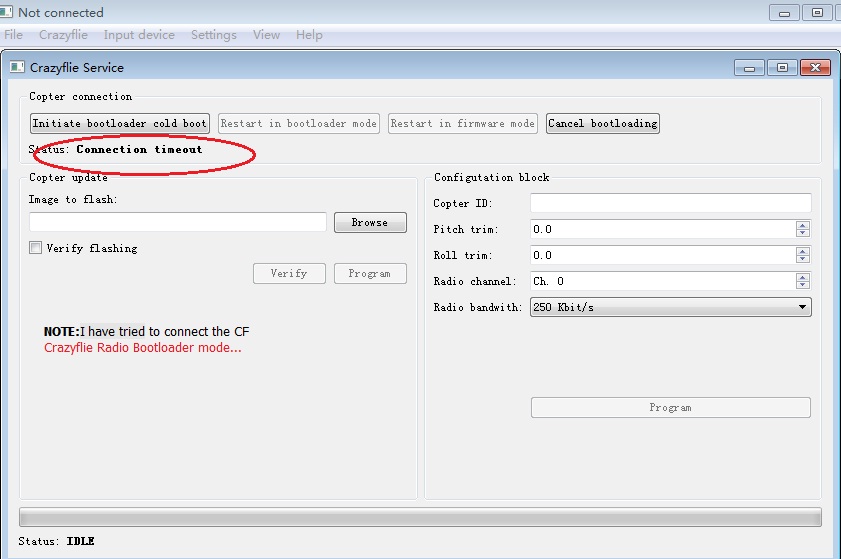
Task: Click the Copter ID input field
Action: coord(670,203)
